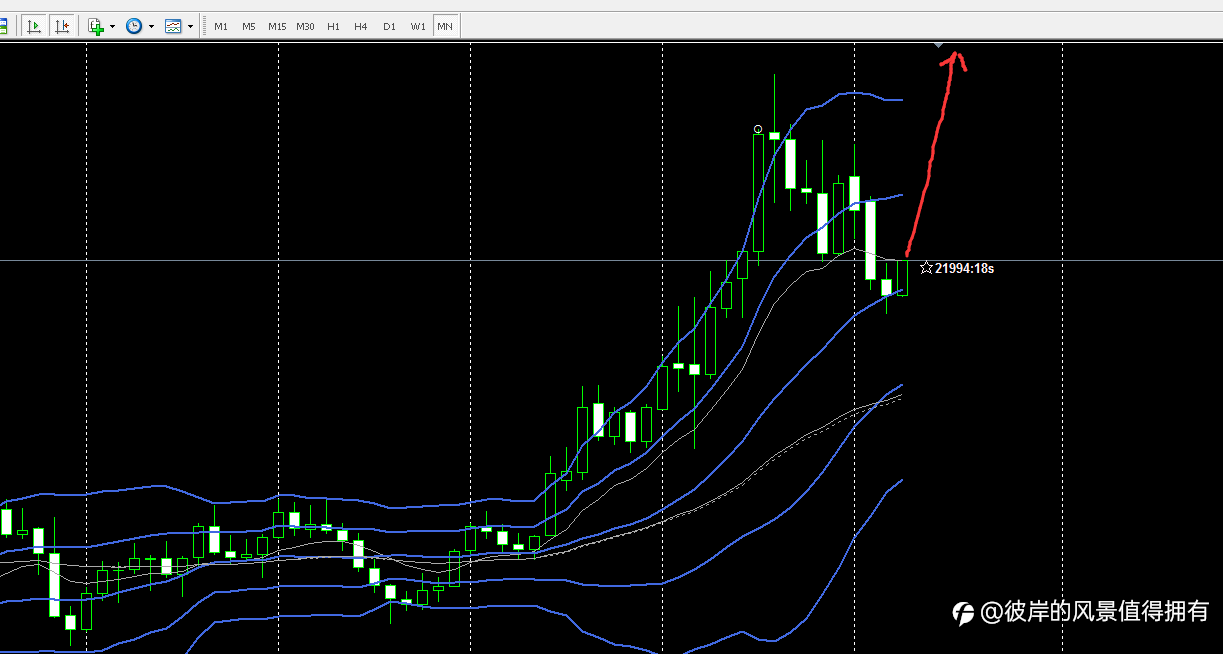Expand the indicators dropdown arrow
Screen dimensions: 1223x654
point(112,27)
